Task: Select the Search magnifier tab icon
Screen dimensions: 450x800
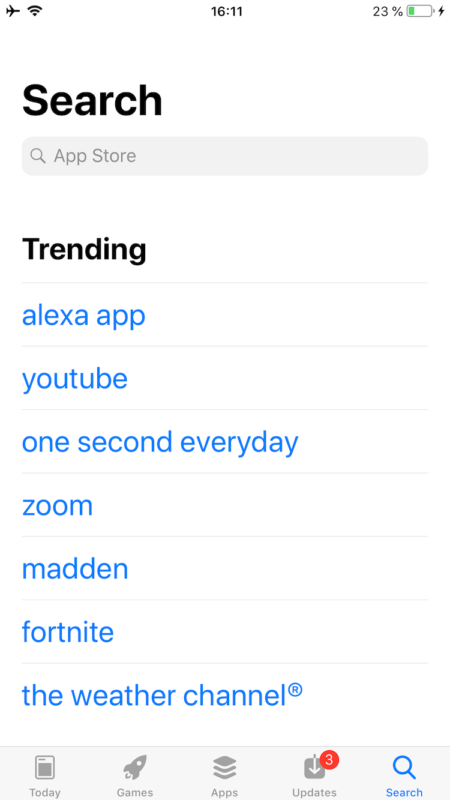Action: (x=404, y=768)
